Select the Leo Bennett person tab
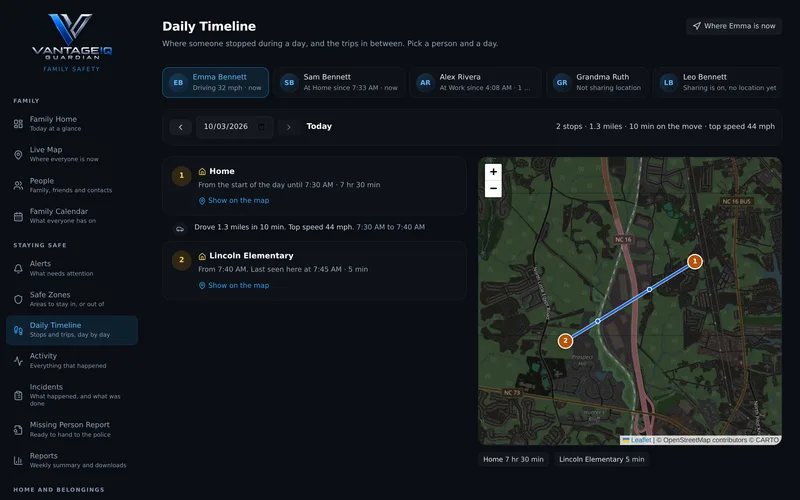This screenshot has height=500, width=800. 717,82
